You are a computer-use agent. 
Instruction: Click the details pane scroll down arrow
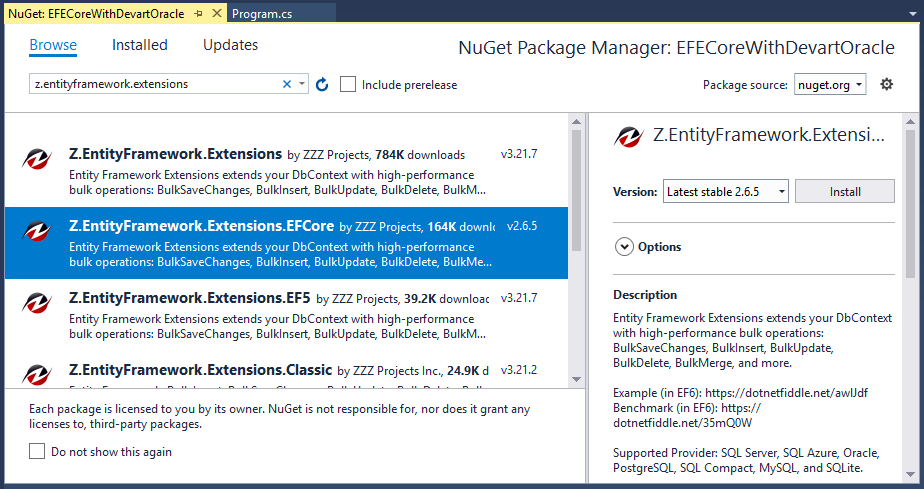[x=910, y=475]
